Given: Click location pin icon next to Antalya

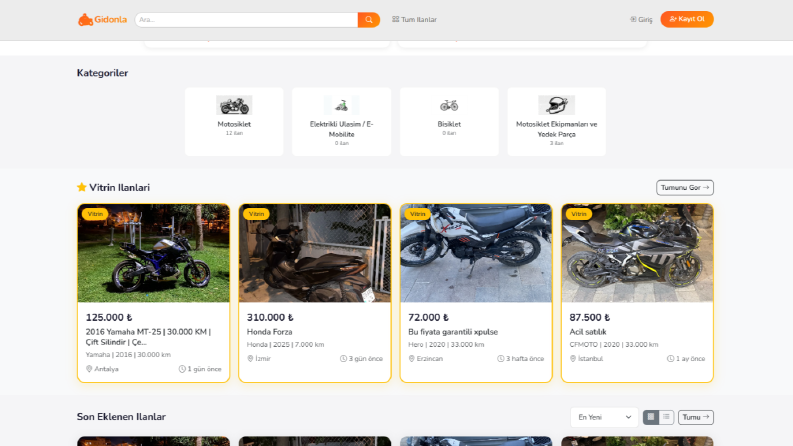Looking at the screenshot, I should pos(89,369).
